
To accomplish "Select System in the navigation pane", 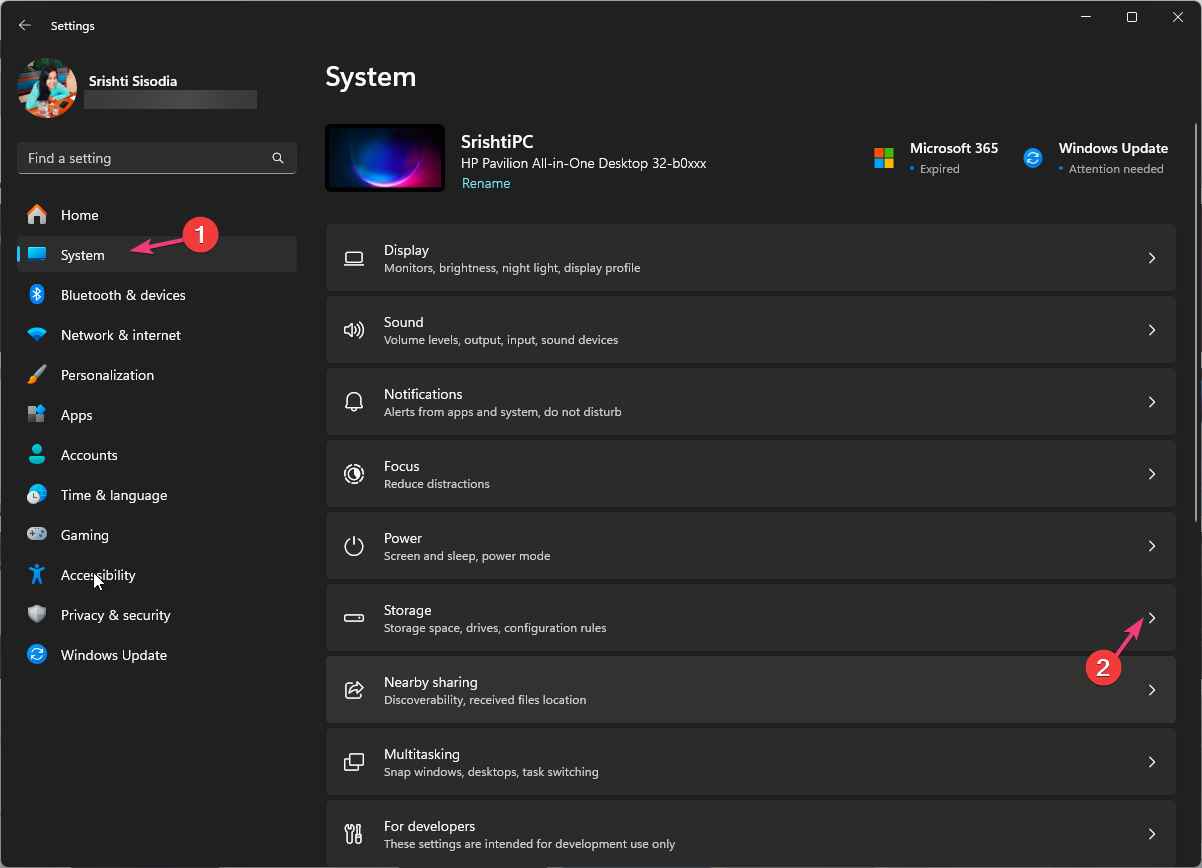I will 82,254.
